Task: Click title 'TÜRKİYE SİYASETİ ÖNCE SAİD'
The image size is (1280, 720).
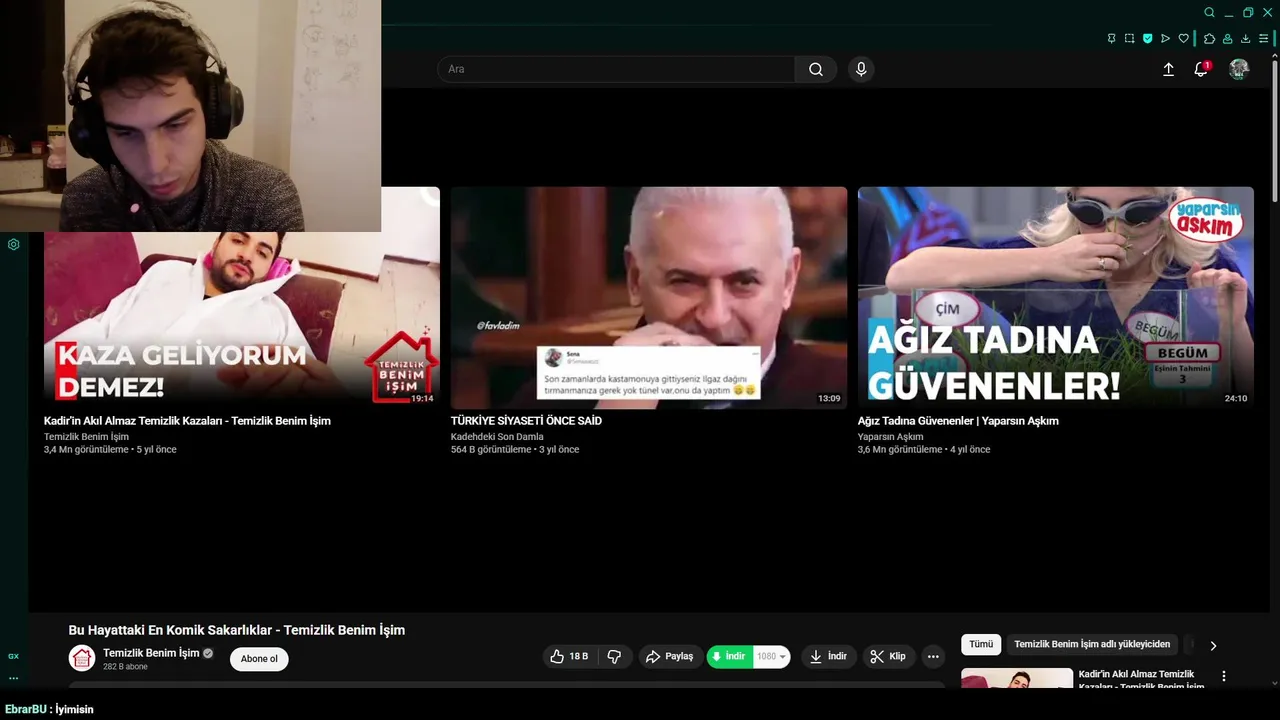Action: [x=526, y=421]
